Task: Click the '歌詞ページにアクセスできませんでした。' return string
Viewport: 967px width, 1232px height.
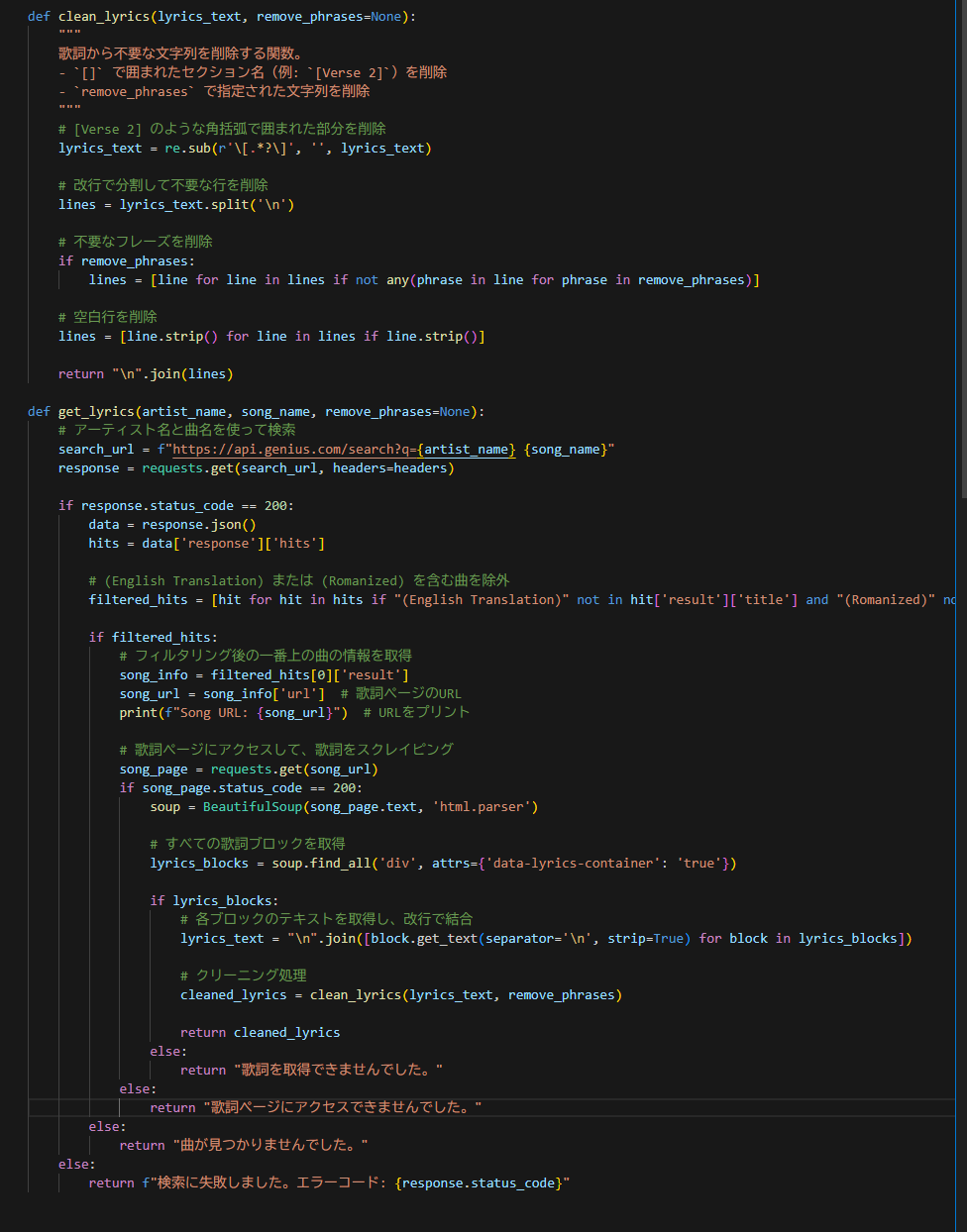Action: (342, 1108)
